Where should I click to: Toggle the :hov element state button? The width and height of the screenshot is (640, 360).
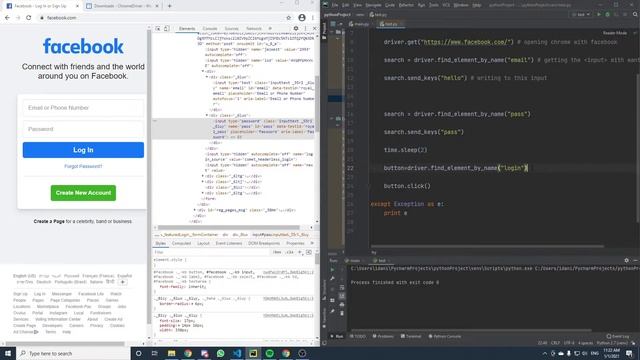277,252
